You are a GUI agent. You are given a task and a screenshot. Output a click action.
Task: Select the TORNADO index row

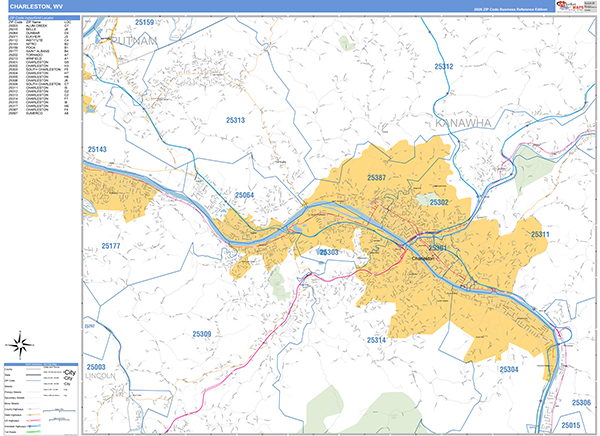click(x=39, y=55)
